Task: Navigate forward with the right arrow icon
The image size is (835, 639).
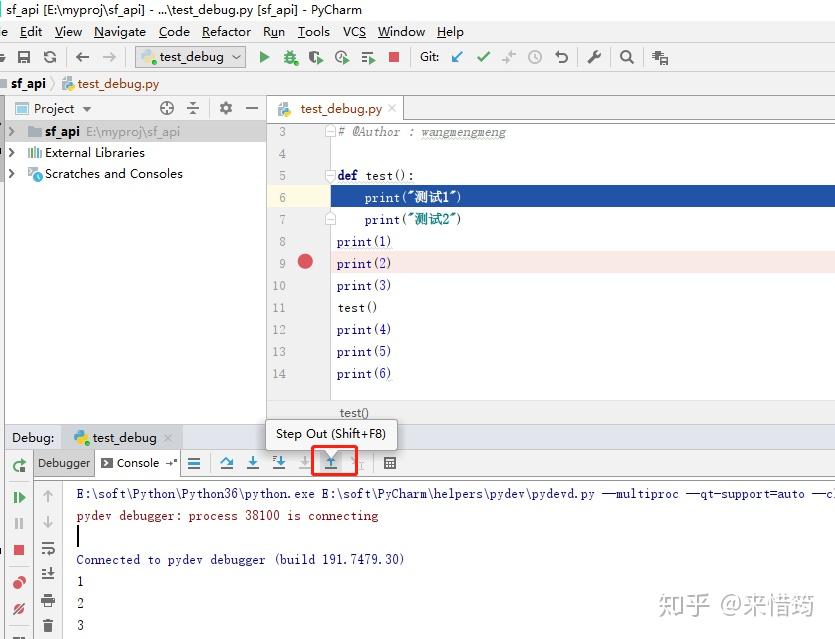Action: pos(109,57)
